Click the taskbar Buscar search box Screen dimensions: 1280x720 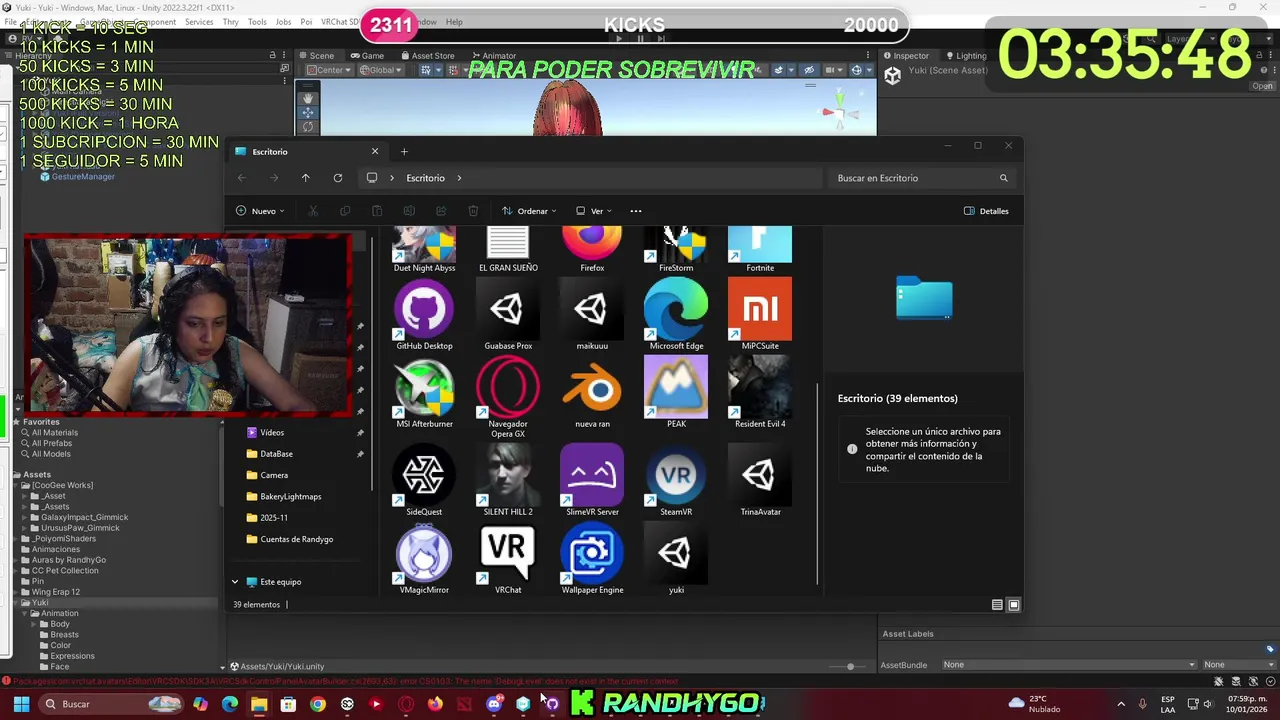pos(110,704)
